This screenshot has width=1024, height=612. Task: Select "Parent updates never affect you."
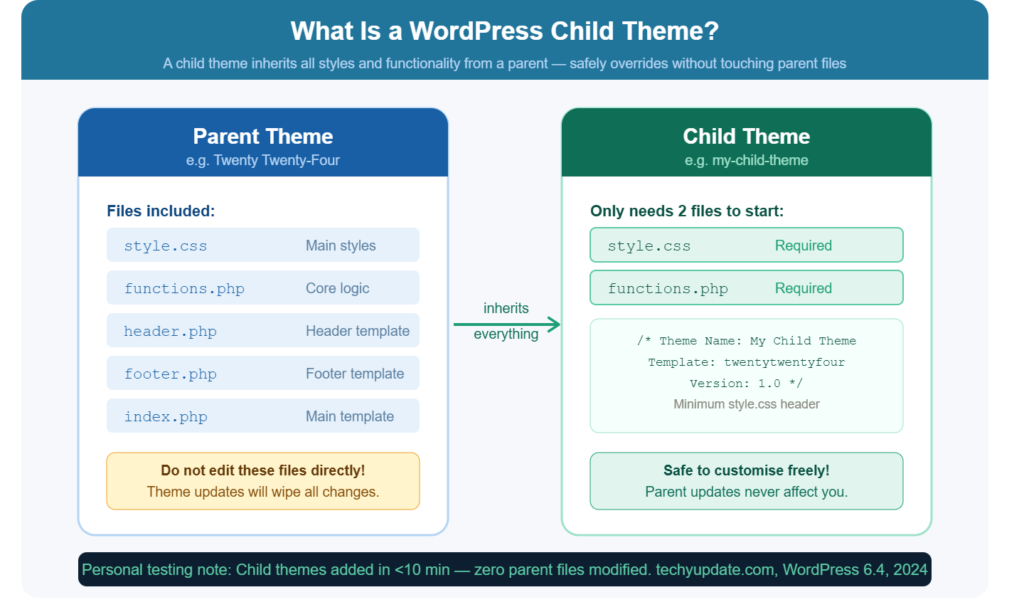tap(746, 492)
